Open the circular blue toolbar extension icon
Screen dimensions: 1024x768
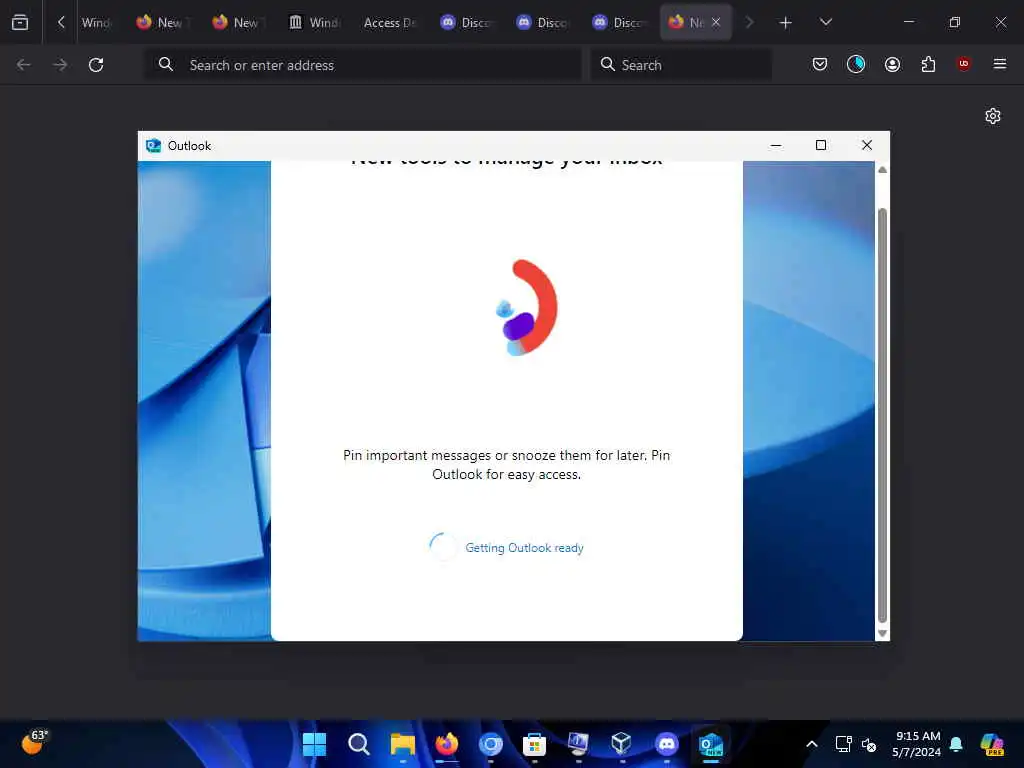click(x=856, y=64)
